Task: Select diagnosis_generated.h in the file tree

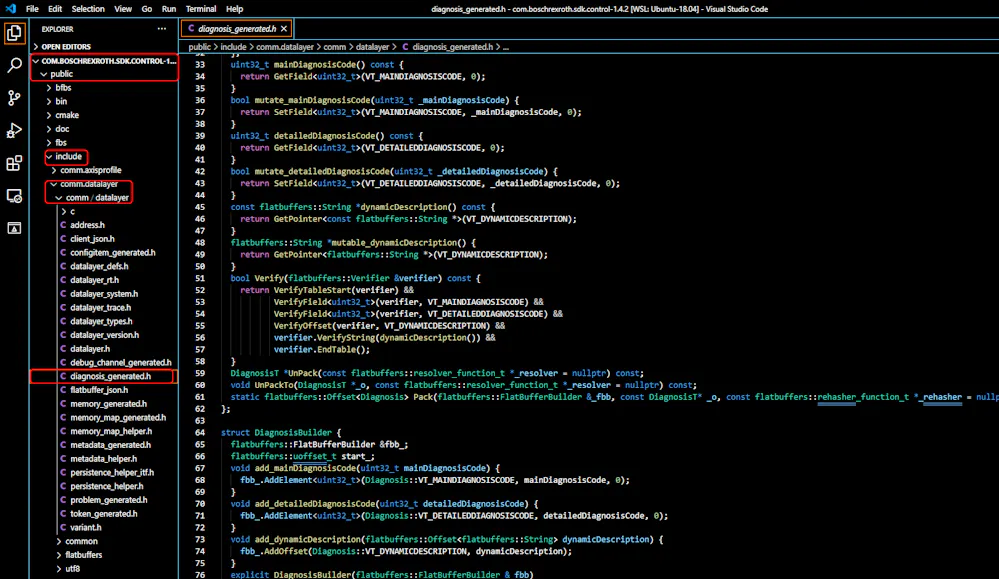Action: pos(110,376)
